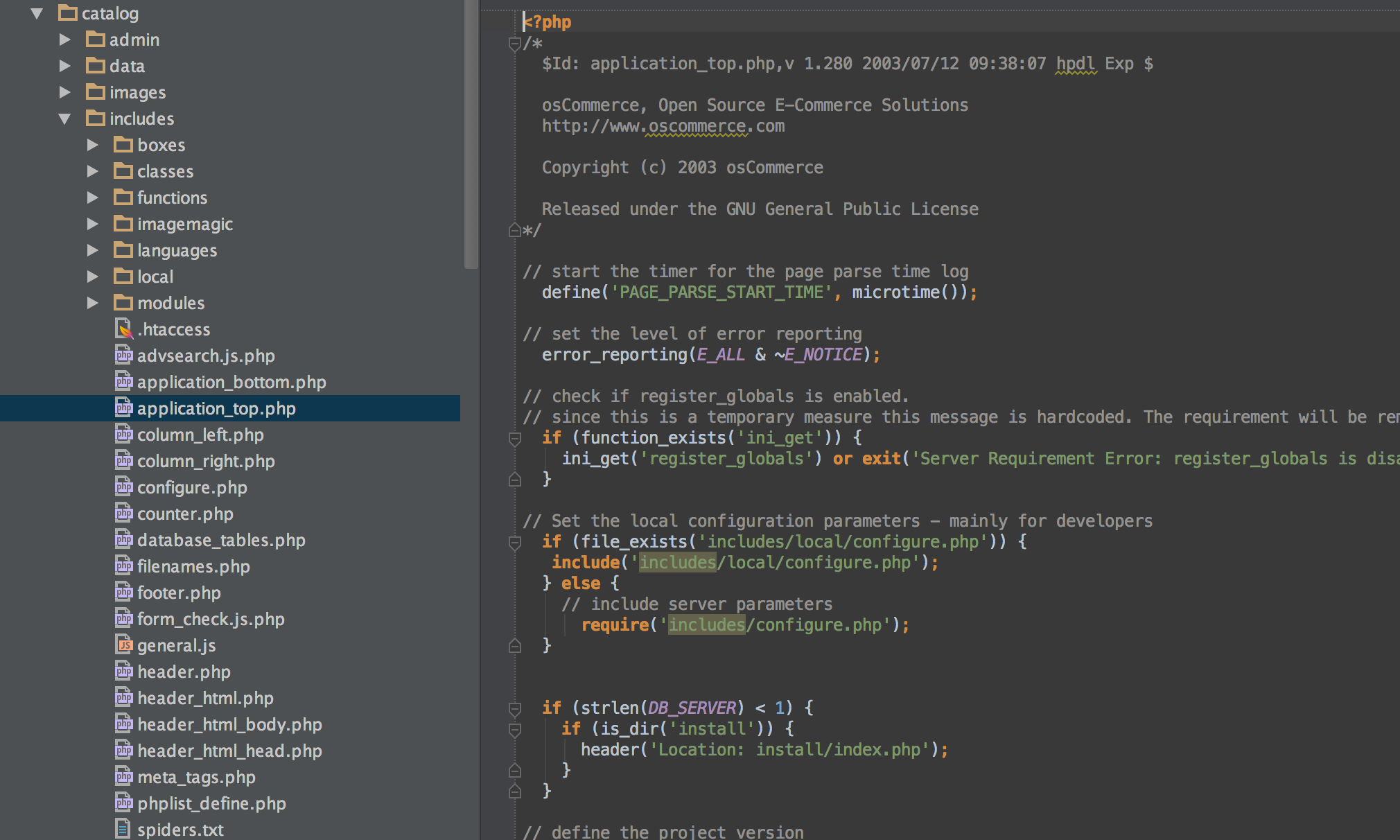
Task: Click the boxes folder icon
Action: tap(123, 145)
